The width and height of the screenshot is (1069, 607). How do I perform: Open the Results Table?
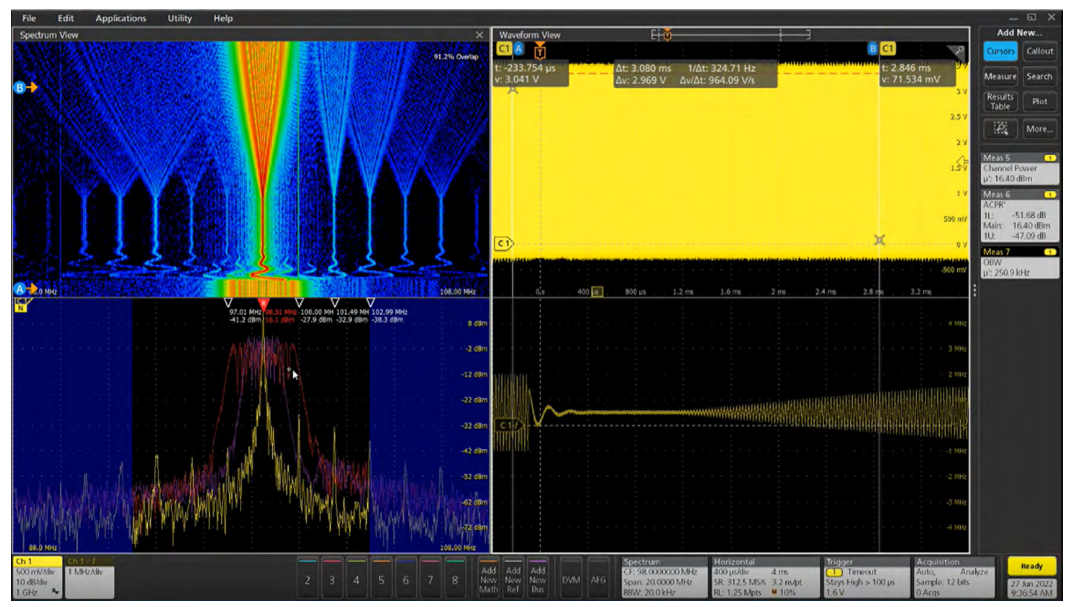pos(1000,102)
